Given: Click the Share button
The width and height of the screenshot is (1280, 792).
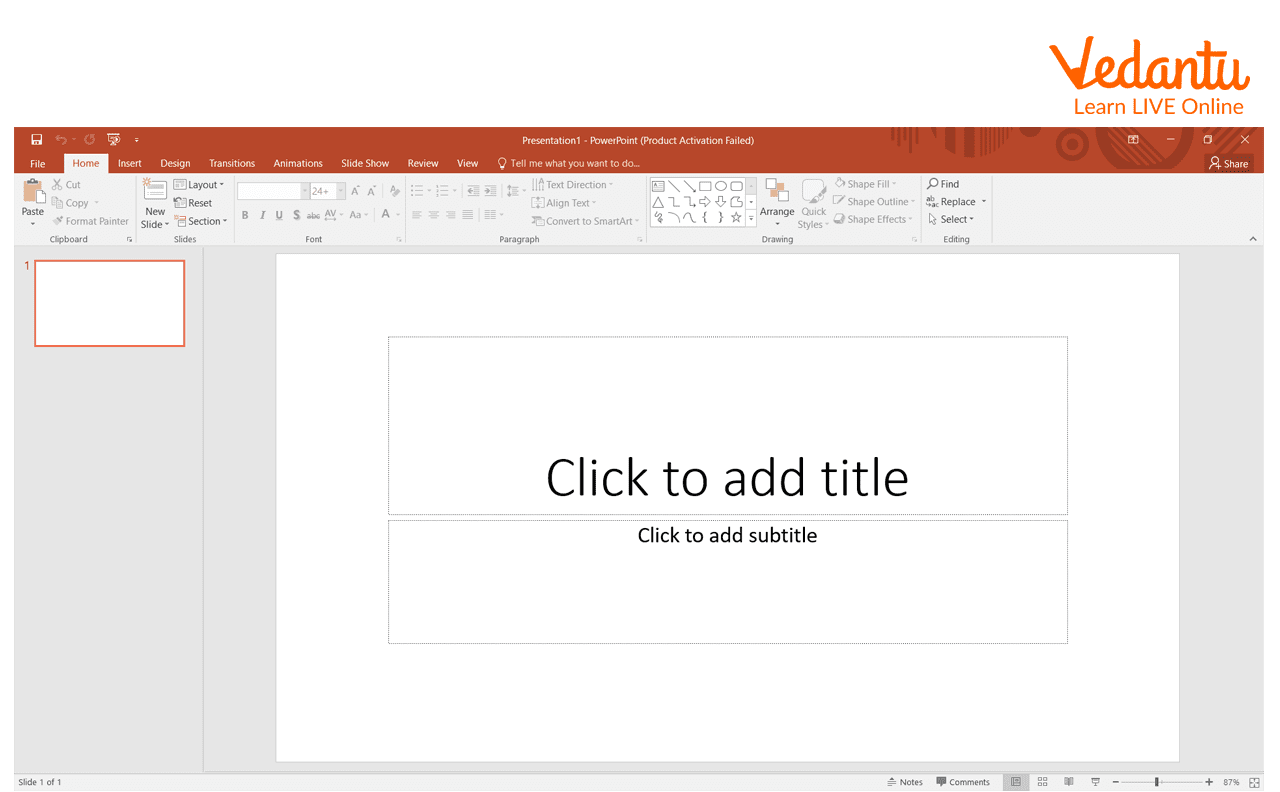Looking at the screenshot, I should pos(1228,163).
